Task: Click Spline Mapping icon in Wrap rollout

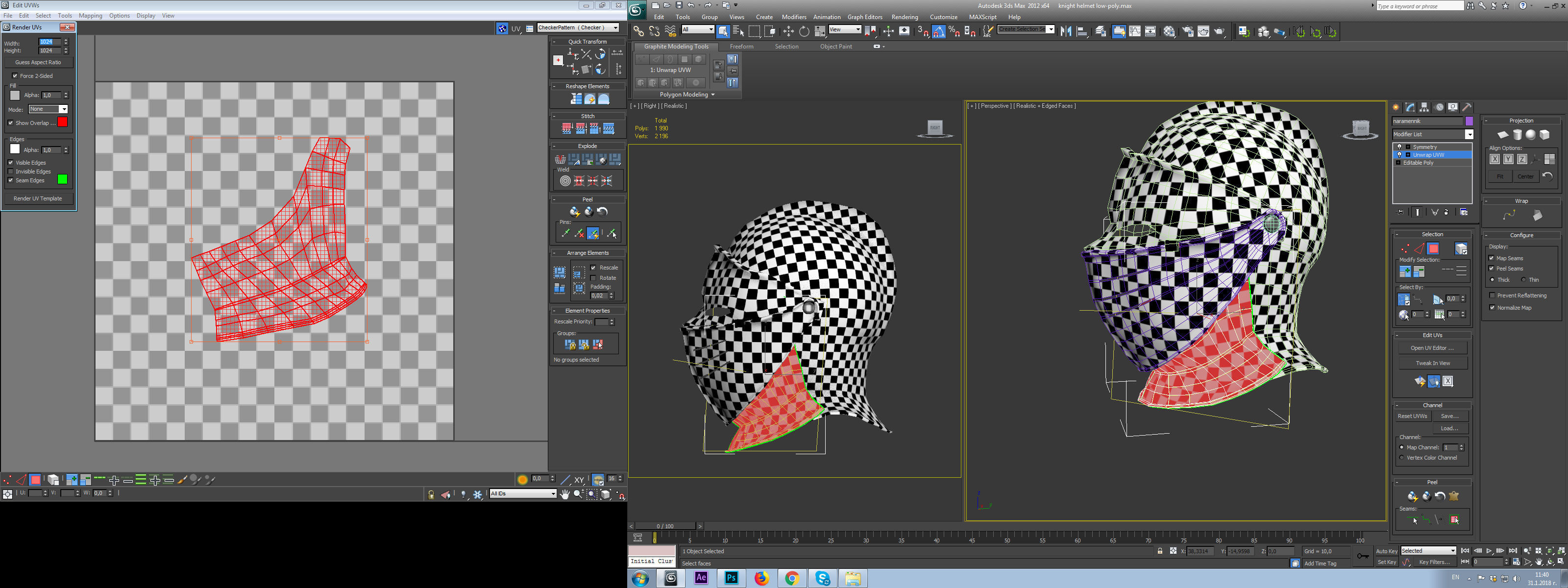Action: 1509,216
